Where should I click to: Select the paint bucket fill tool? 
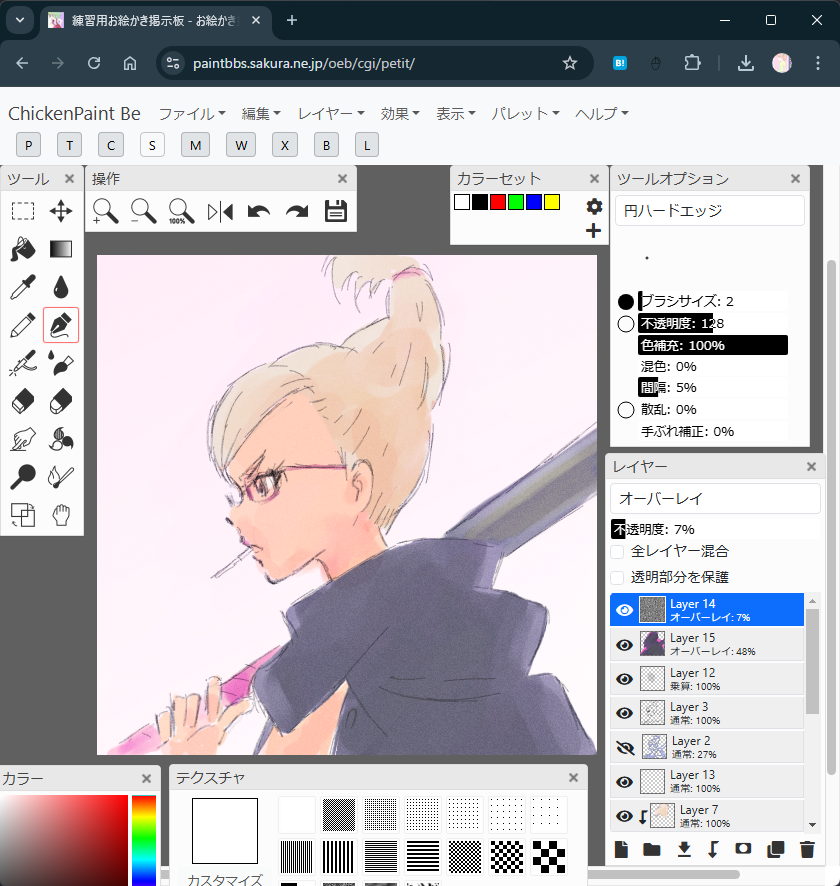(x=22, y=249)
